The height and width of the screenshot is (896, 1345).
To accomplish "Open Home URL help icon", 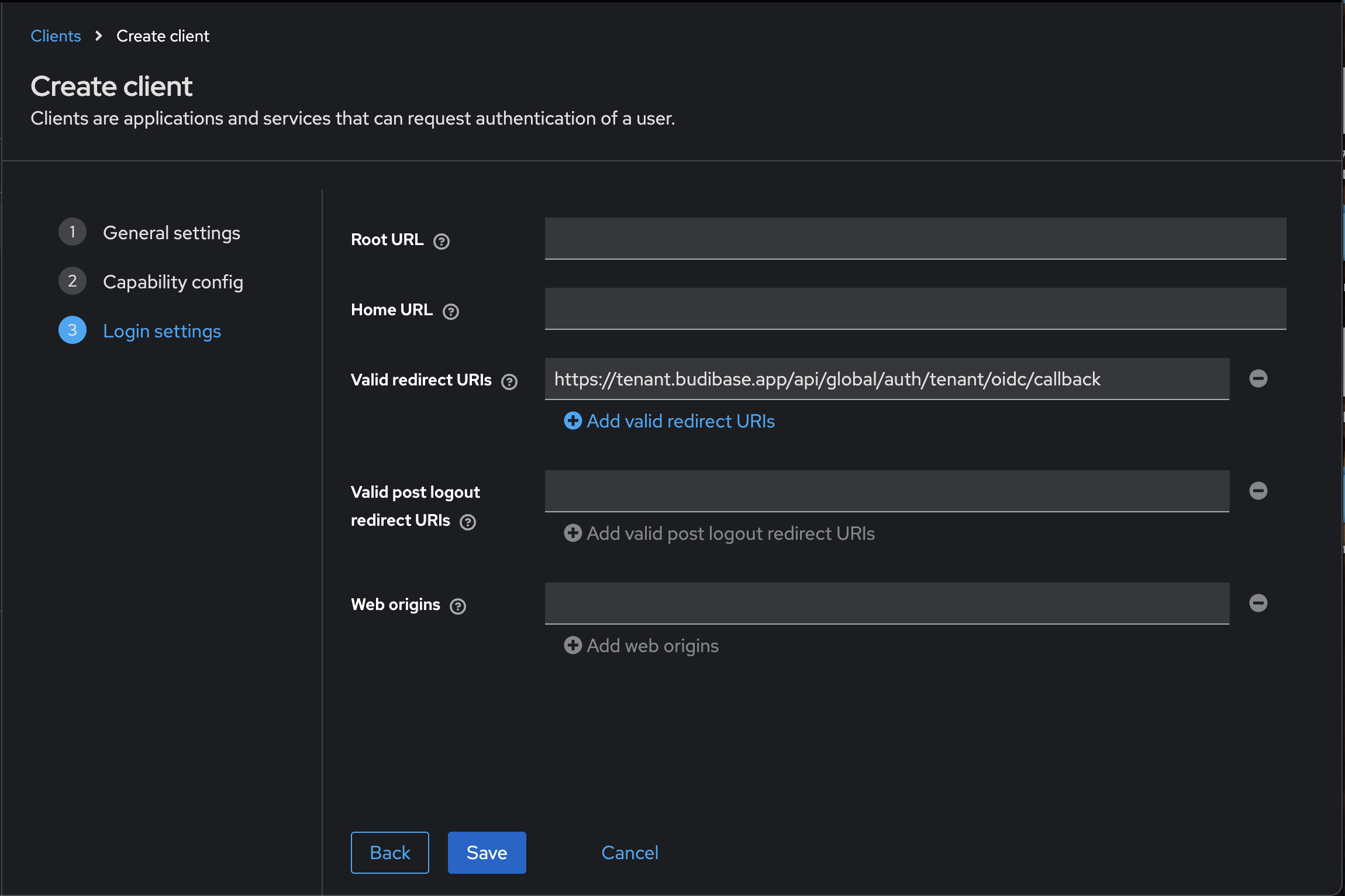I will tap(451, 311).
